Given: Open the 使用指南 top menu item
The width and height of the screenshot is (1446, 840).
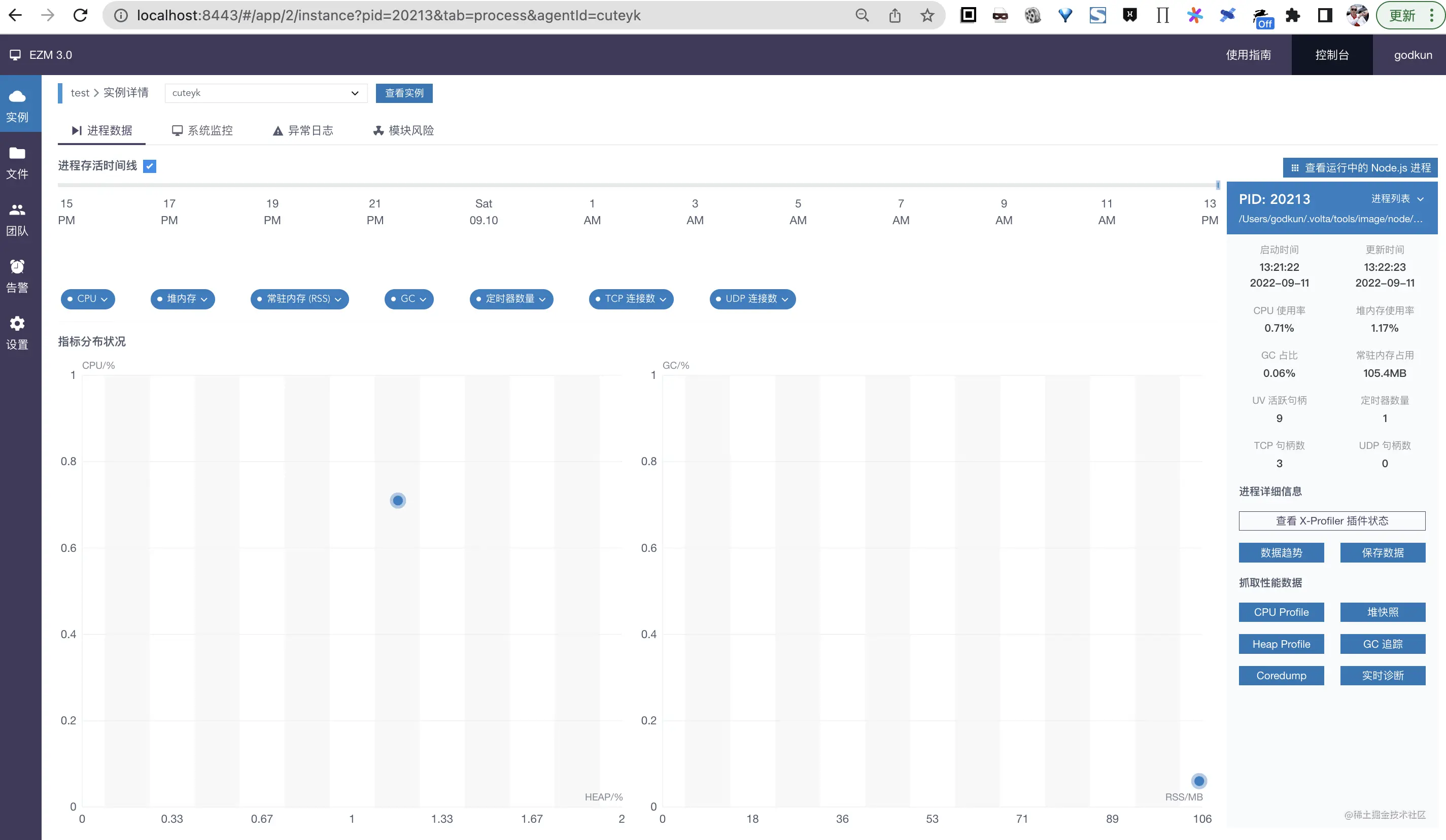Looking at the screenshot, I should coord(1248,55).
